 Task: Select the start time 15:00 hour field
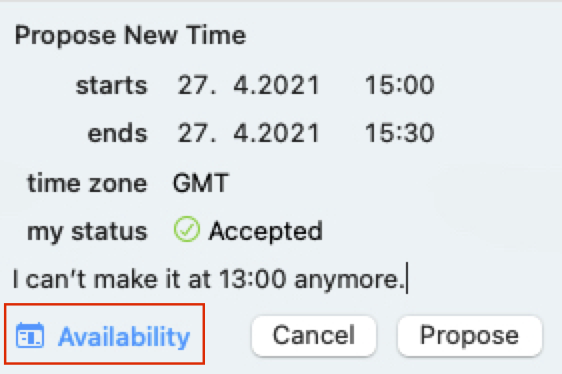(376, 85)
